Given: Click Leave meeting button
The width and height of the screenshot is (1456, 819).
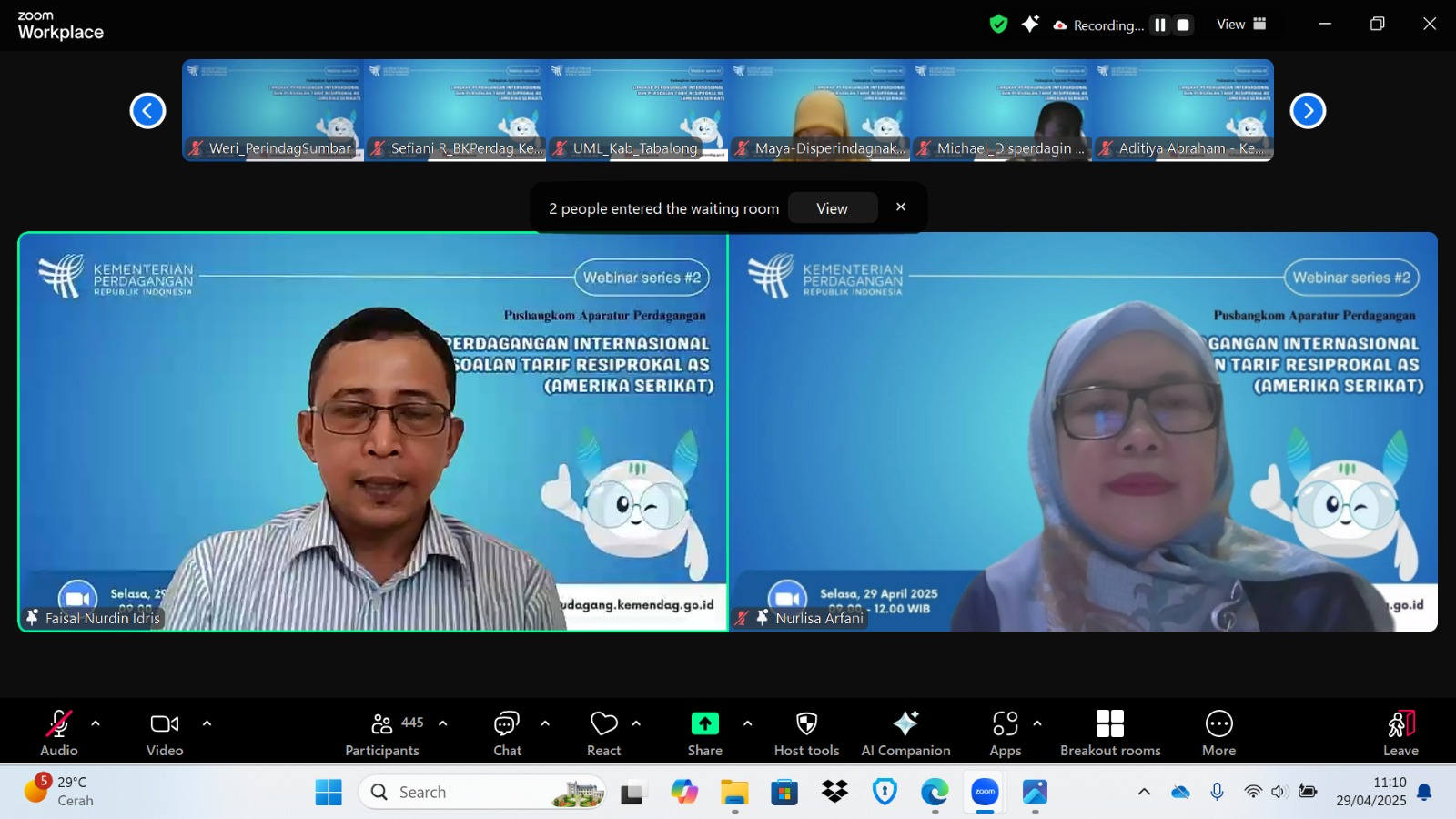Looking at the screenshot, I should click(1401, 733).
